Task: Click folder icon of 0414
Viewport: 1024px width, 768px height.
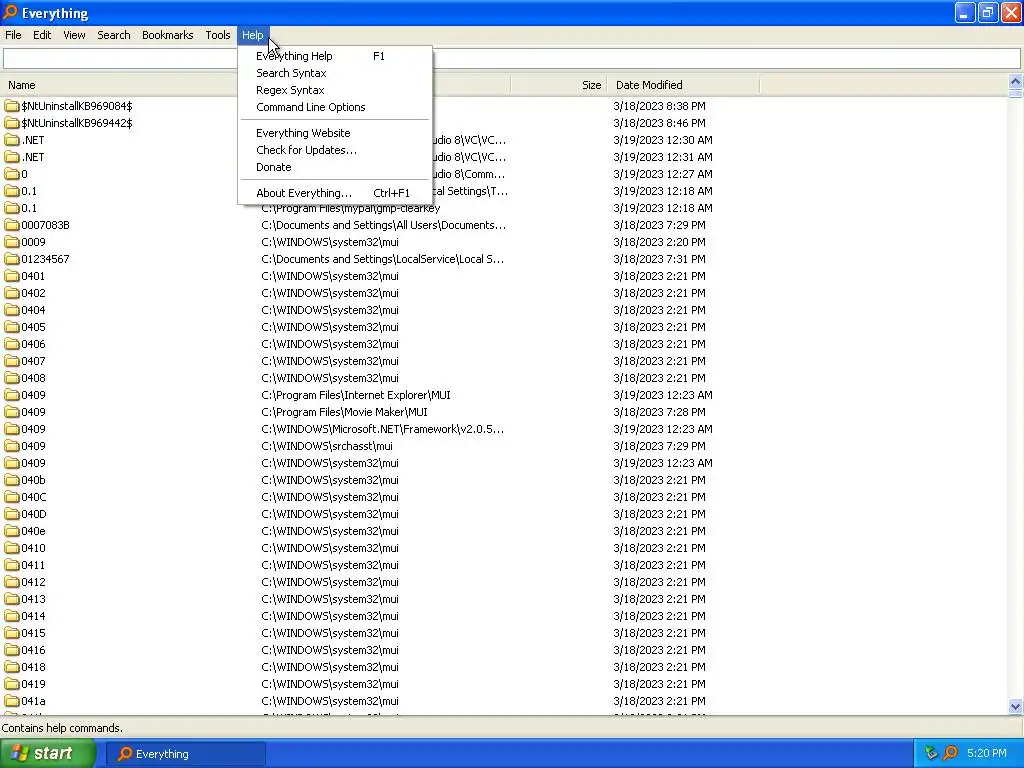Action: coord(12,616)
